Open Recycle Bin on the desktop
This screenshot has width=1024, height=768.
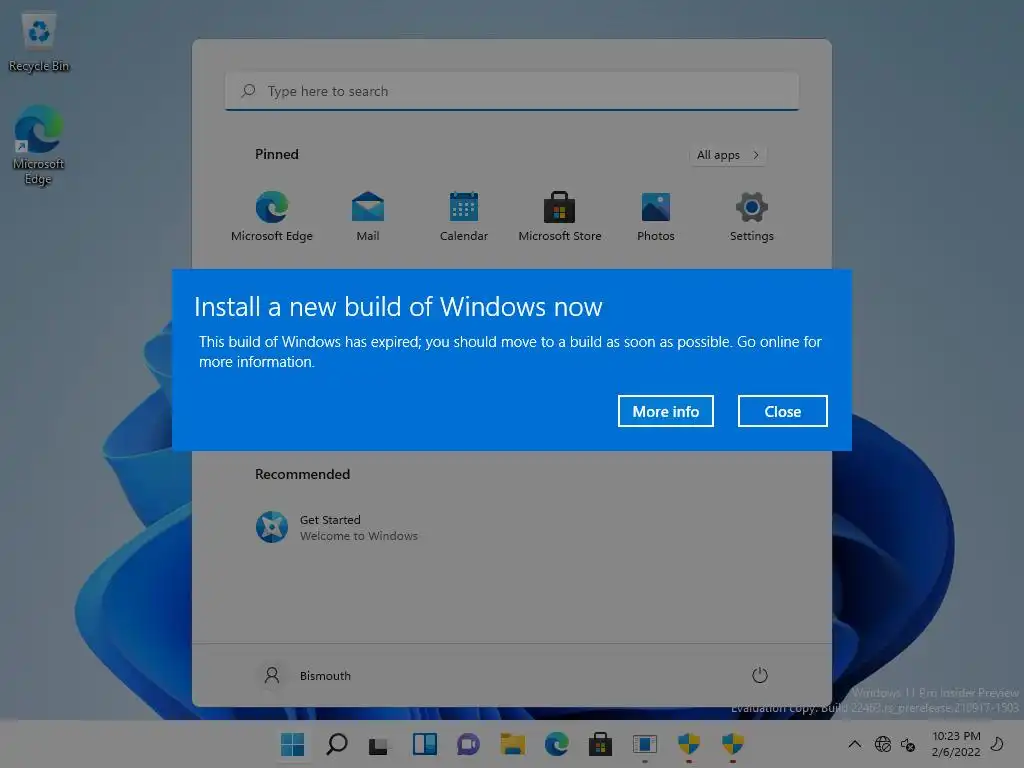(x=39, y=42)
